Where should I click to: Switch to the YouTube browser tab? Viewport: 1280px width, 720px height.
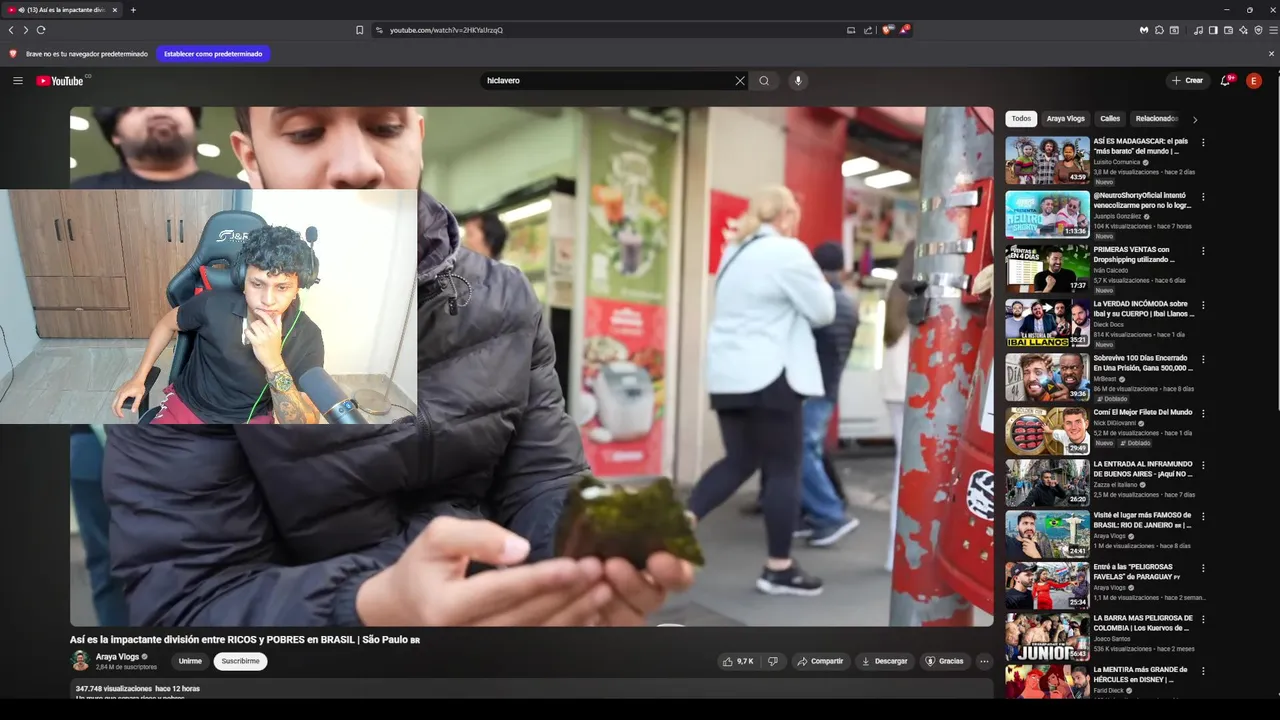(62, 10)
